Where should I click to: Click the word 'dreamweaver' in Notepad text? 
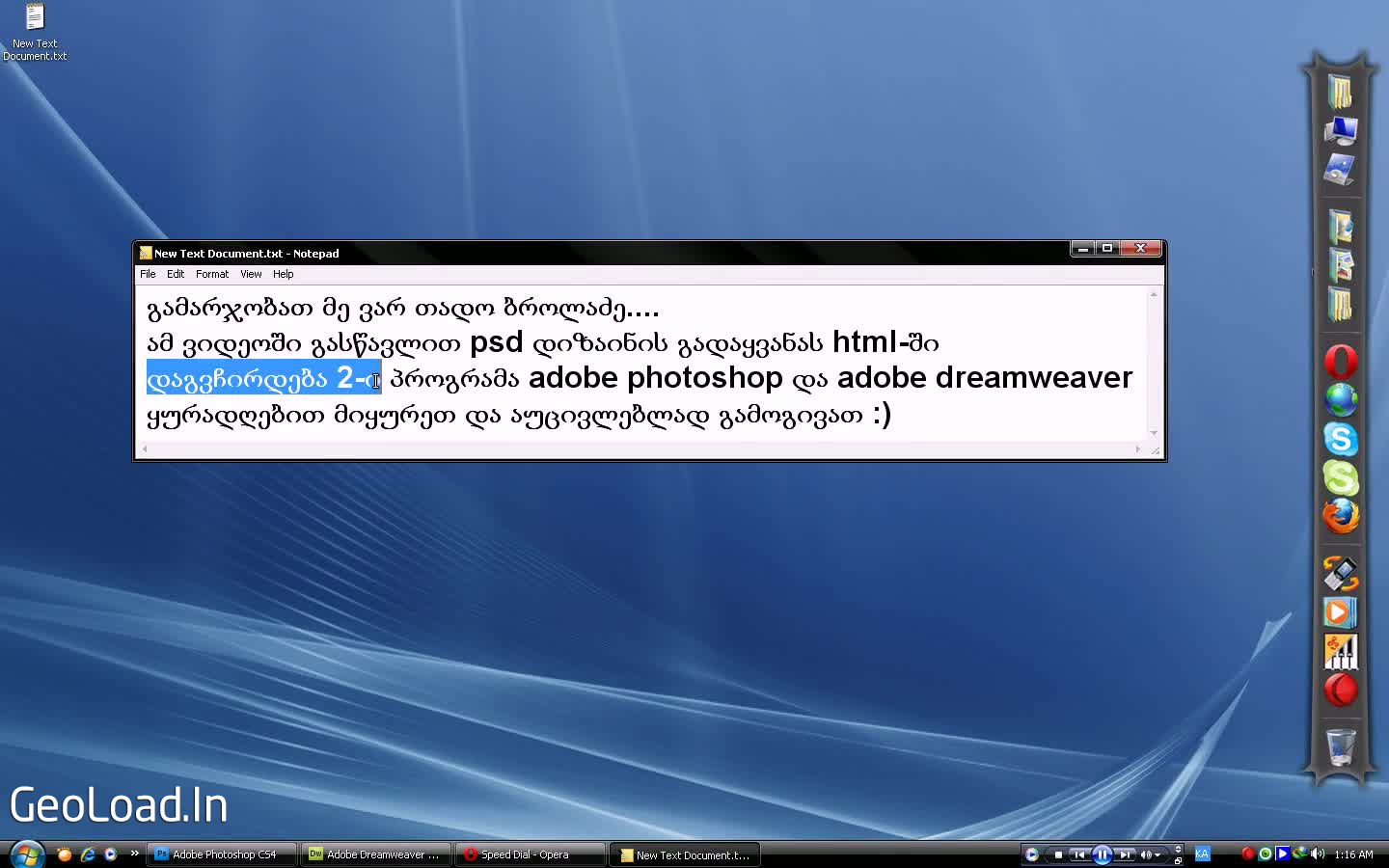tap(1034, 377)
